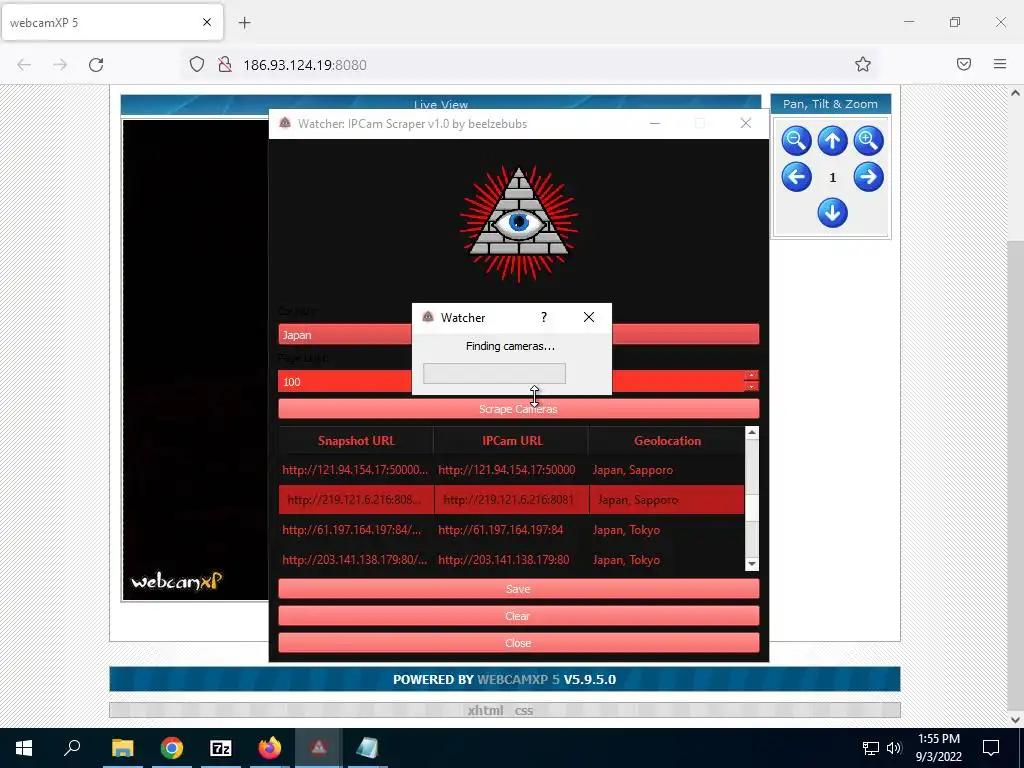Click the zoom in magnifier in Pan, Tilt & Zoom

click(x=868, y=140)
